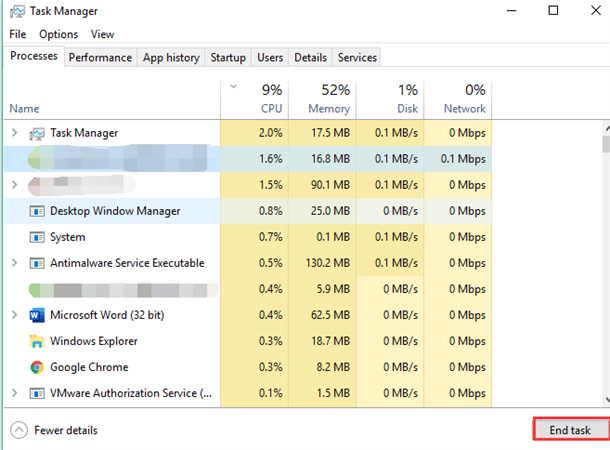The image size is (610, 450).
Task: Click the Microsoft Word process icon
Action: (x=37, y=315)
